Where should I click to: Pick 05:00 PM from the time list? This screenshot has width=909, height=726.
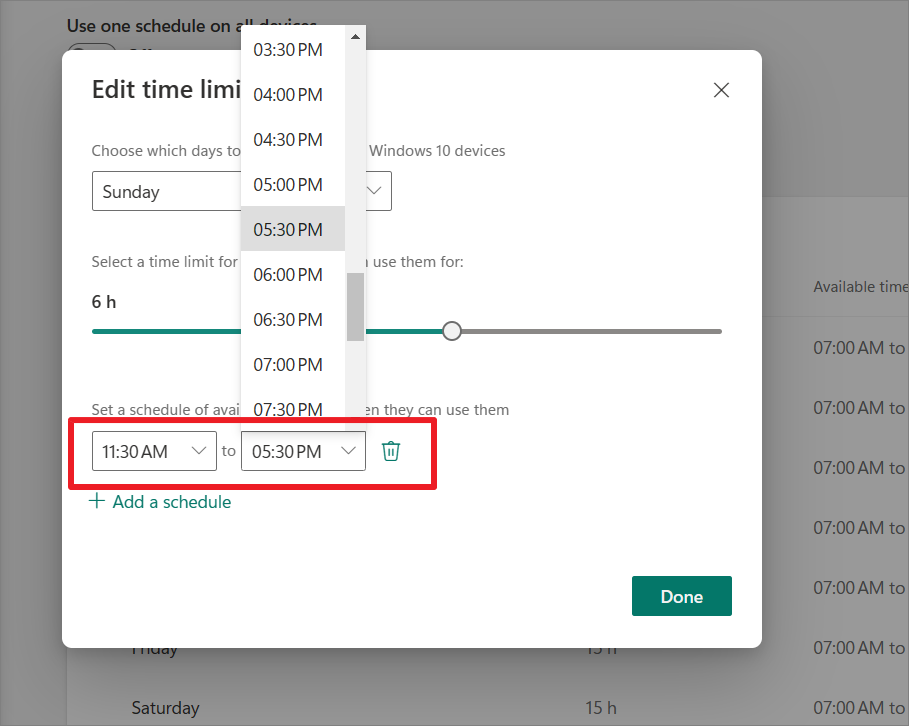pos(293,184)
